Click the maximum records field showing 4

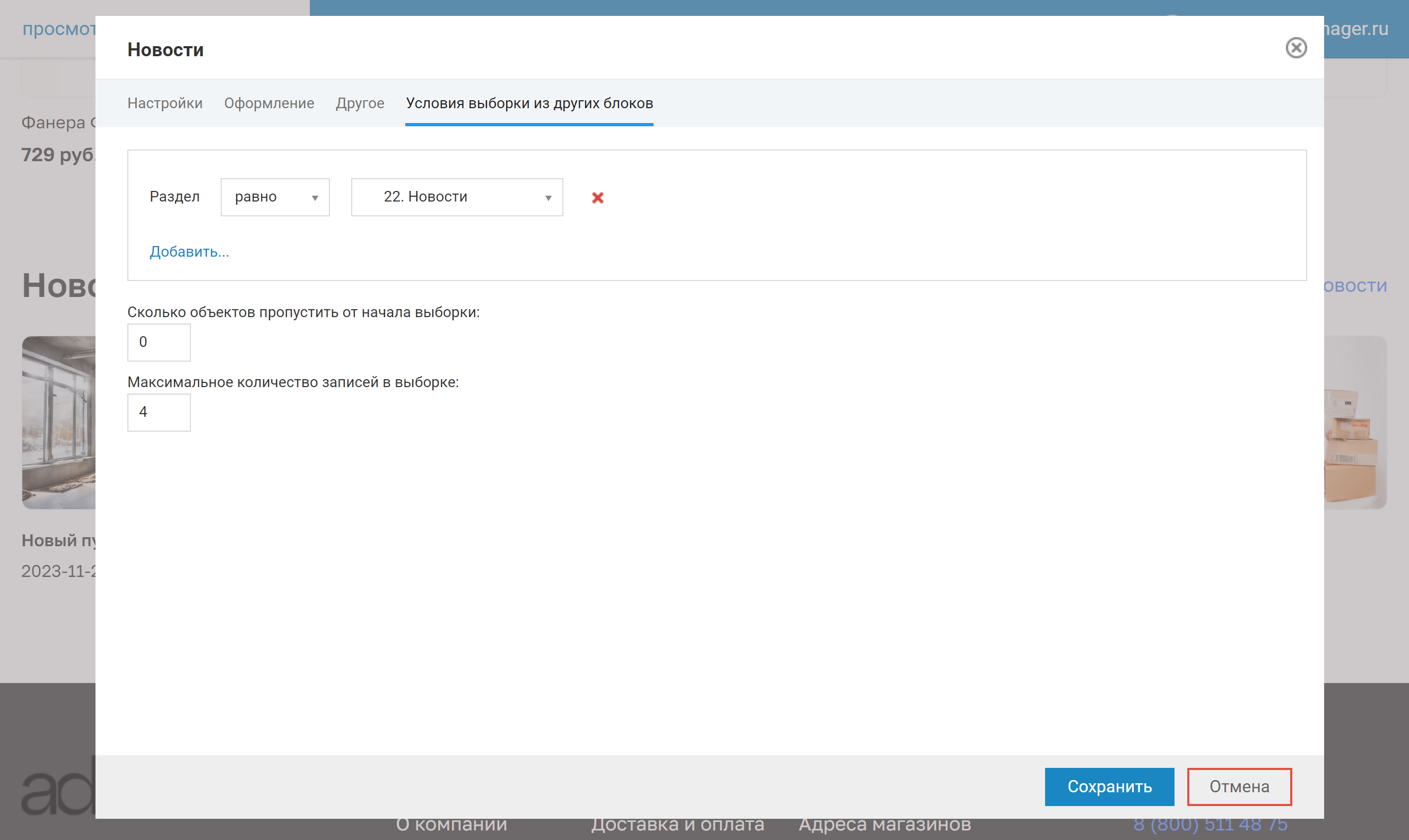point(159,412)
